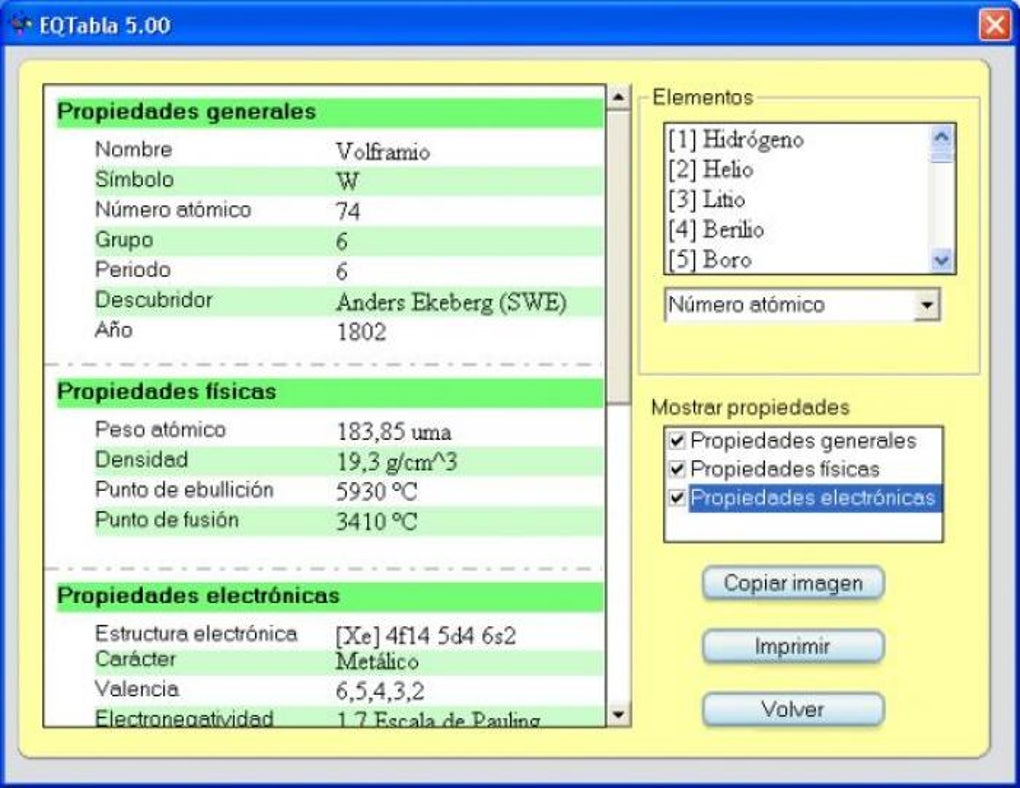Click the Propiedades electrónicas header
Image resolution: width=1020 pixels, height=788 pixels.
click(330, 596)
